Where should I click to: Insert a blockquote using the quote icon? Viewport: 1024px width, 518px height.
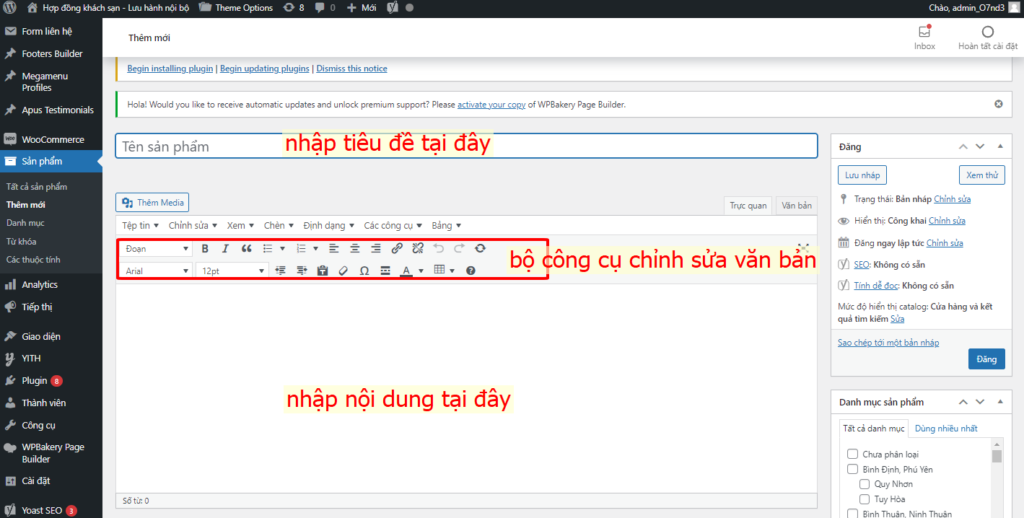pos(246,248)
